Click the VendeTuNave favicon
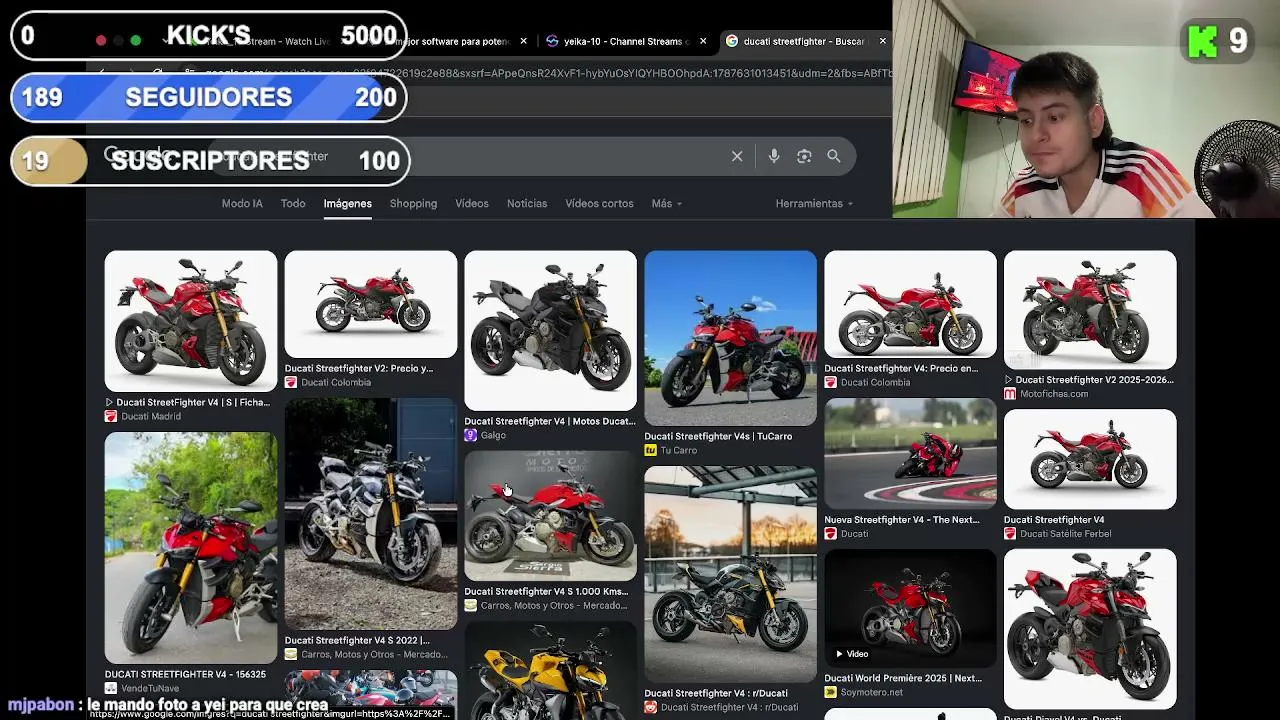Screen dimensions: 1280x720 (x=111, y=688)
